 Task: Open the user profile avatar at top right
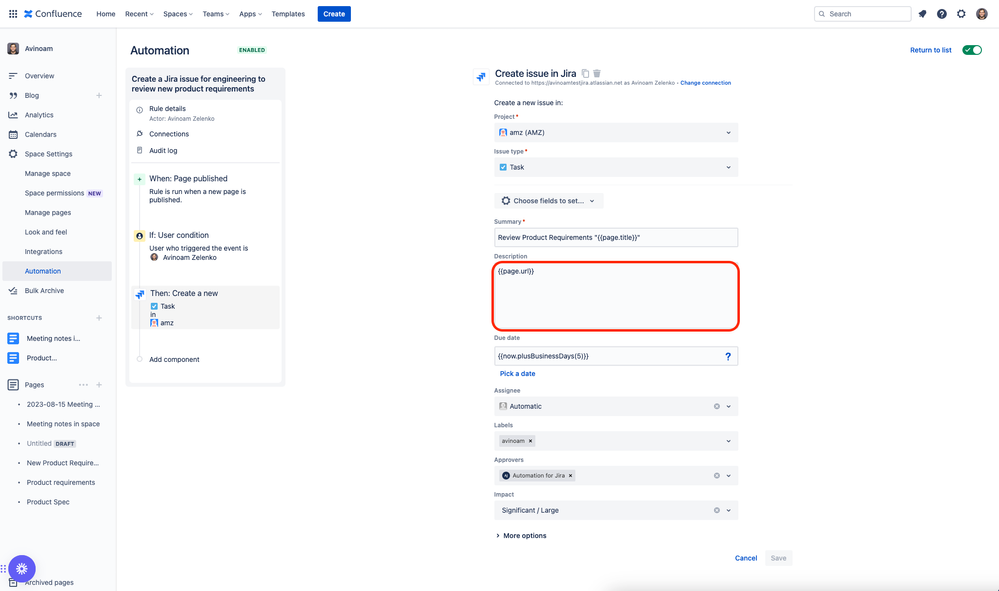981,14
